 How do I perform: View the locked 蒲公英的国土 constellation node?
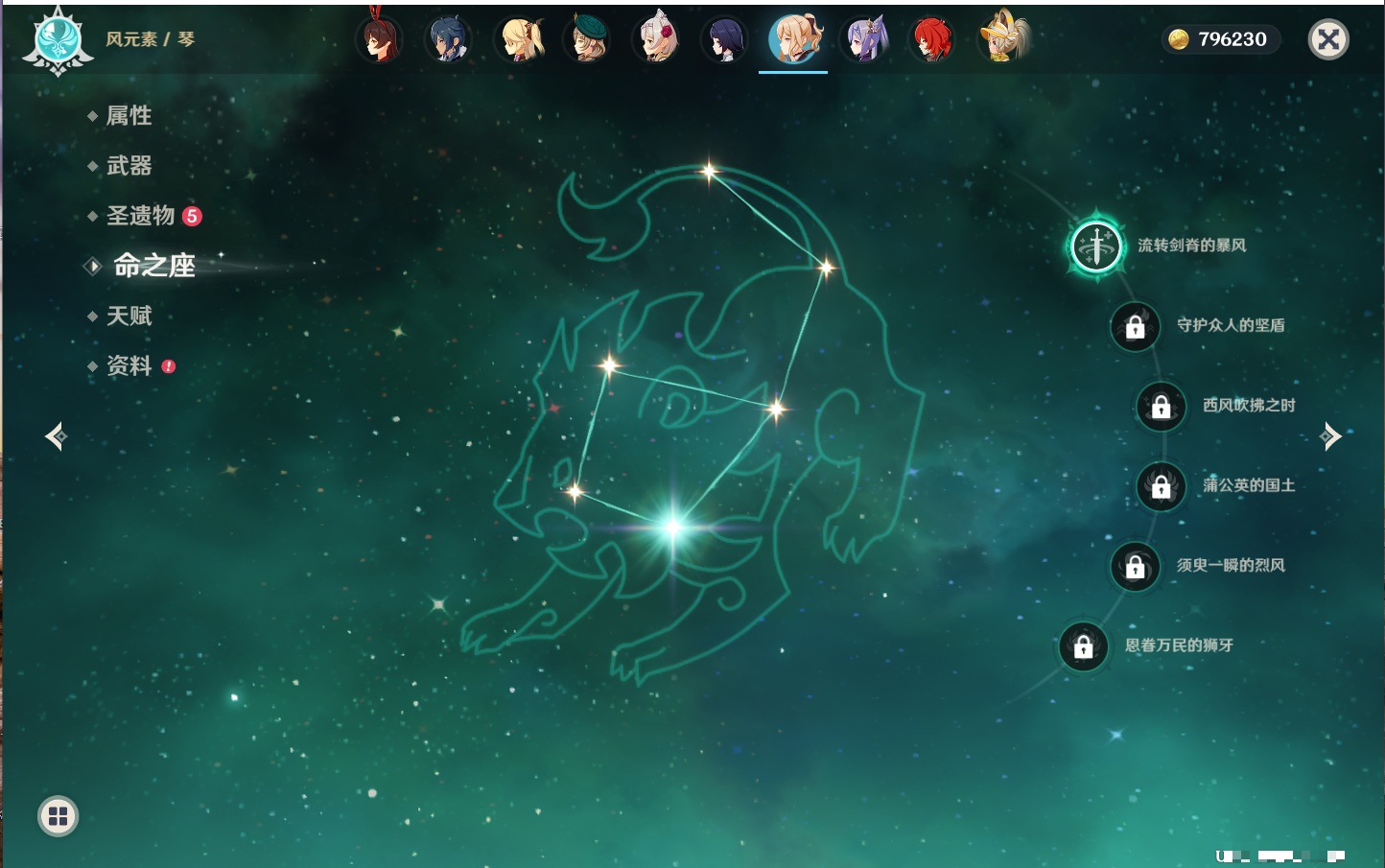coord(1162,486)
